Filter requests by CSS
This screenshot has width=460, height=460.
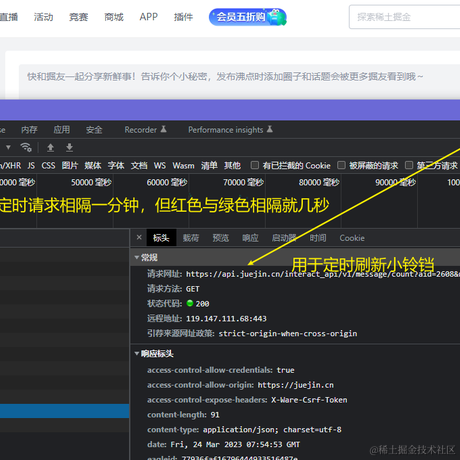(x=48, y=166)
